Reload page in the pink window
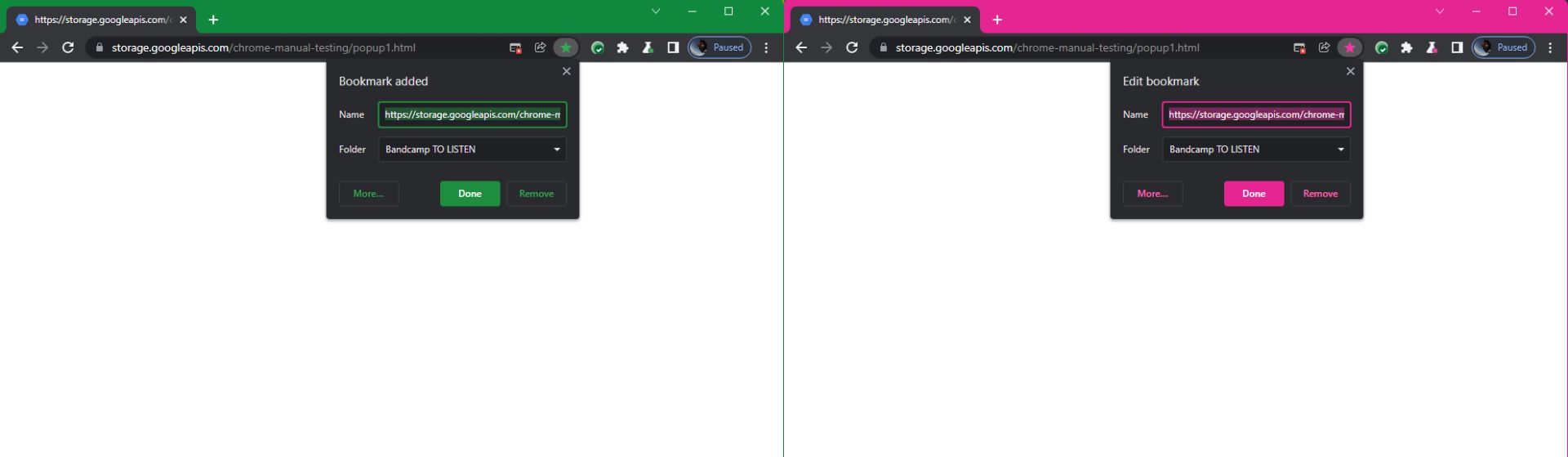1568x457 pixels. [x=853, y=47]
